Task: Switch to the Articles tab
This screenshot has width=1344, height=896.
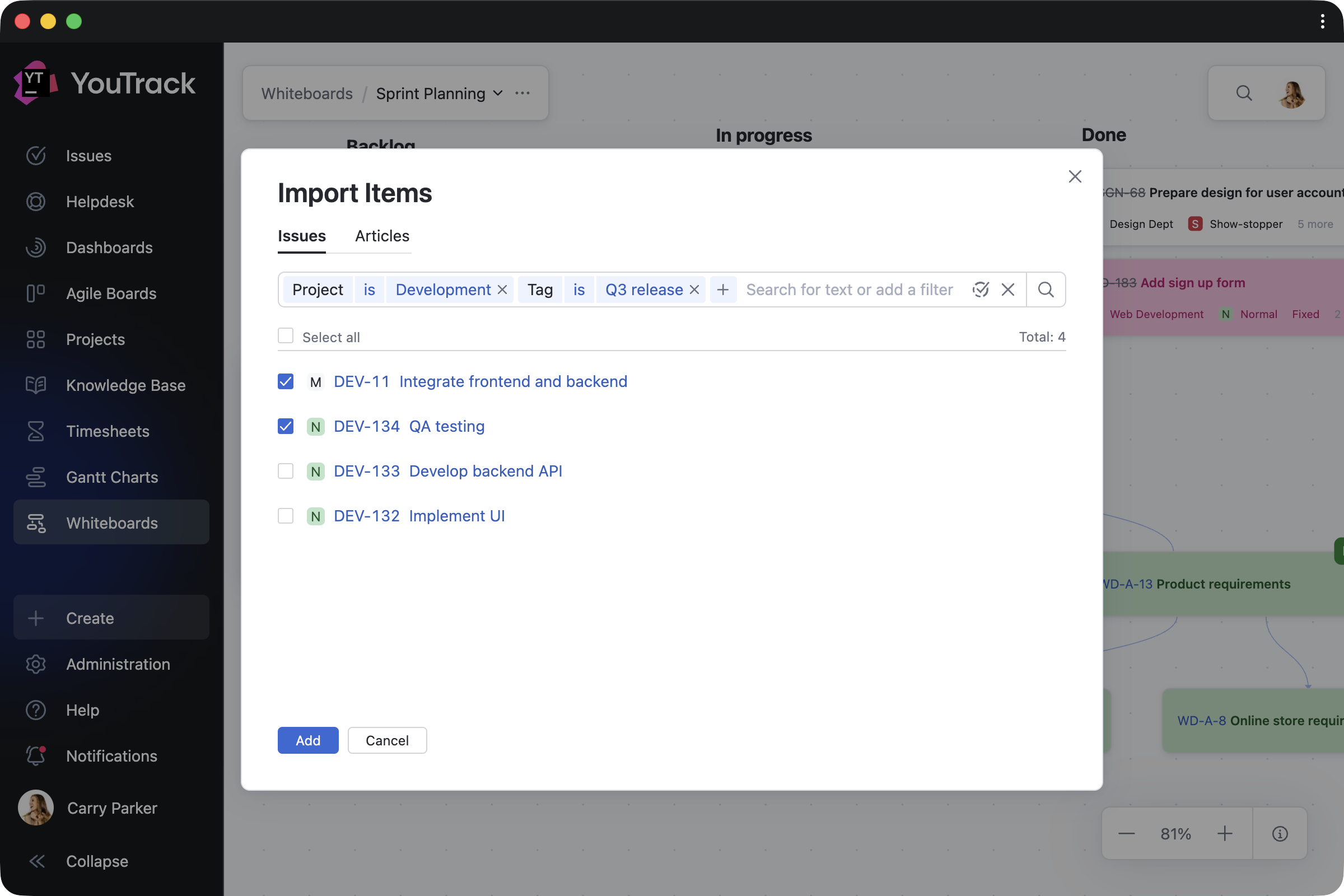Action: tap(382, 236)
